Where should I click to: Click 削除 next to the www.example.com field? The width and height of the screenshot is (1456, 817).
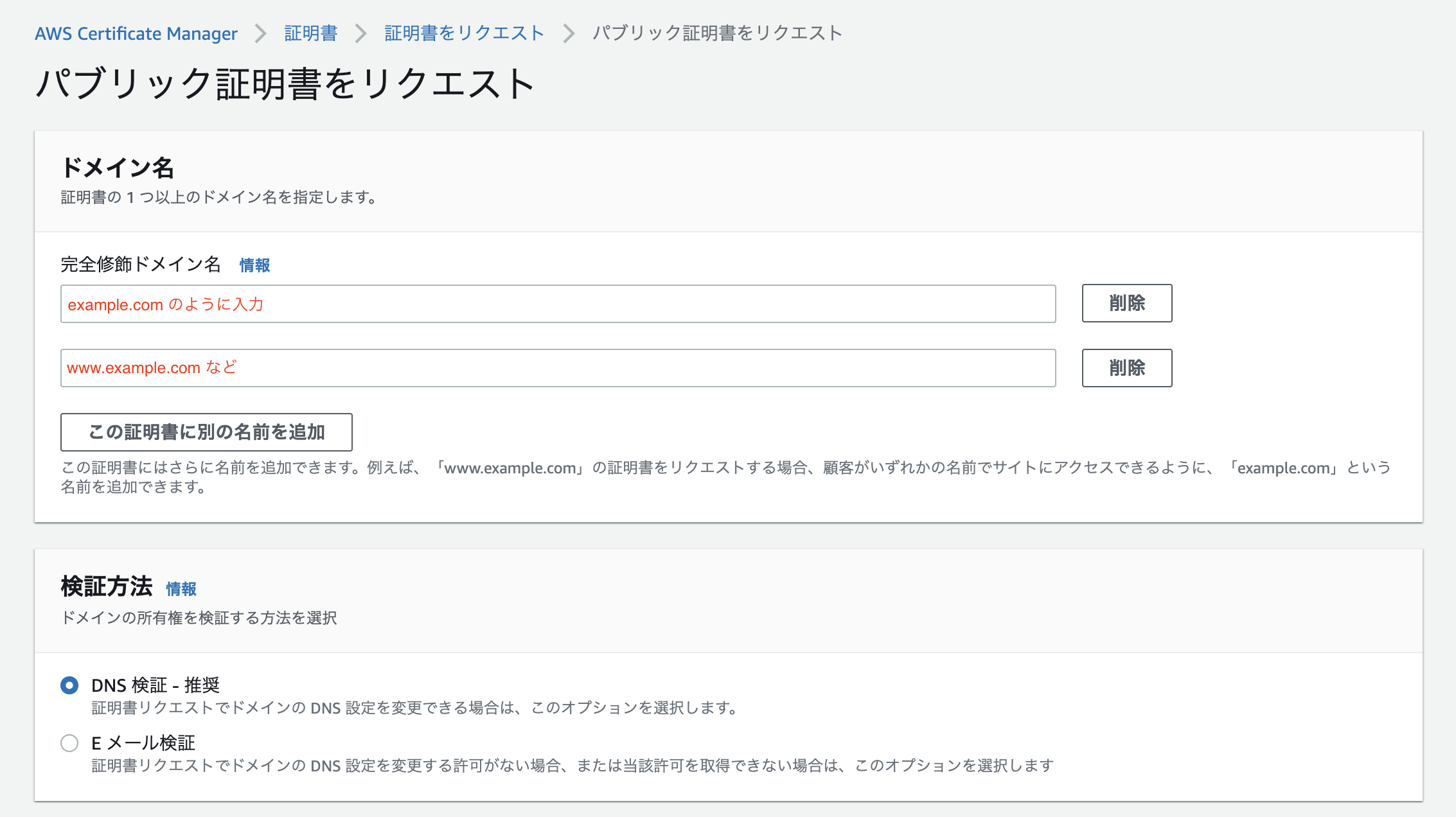coord(1127,368)
